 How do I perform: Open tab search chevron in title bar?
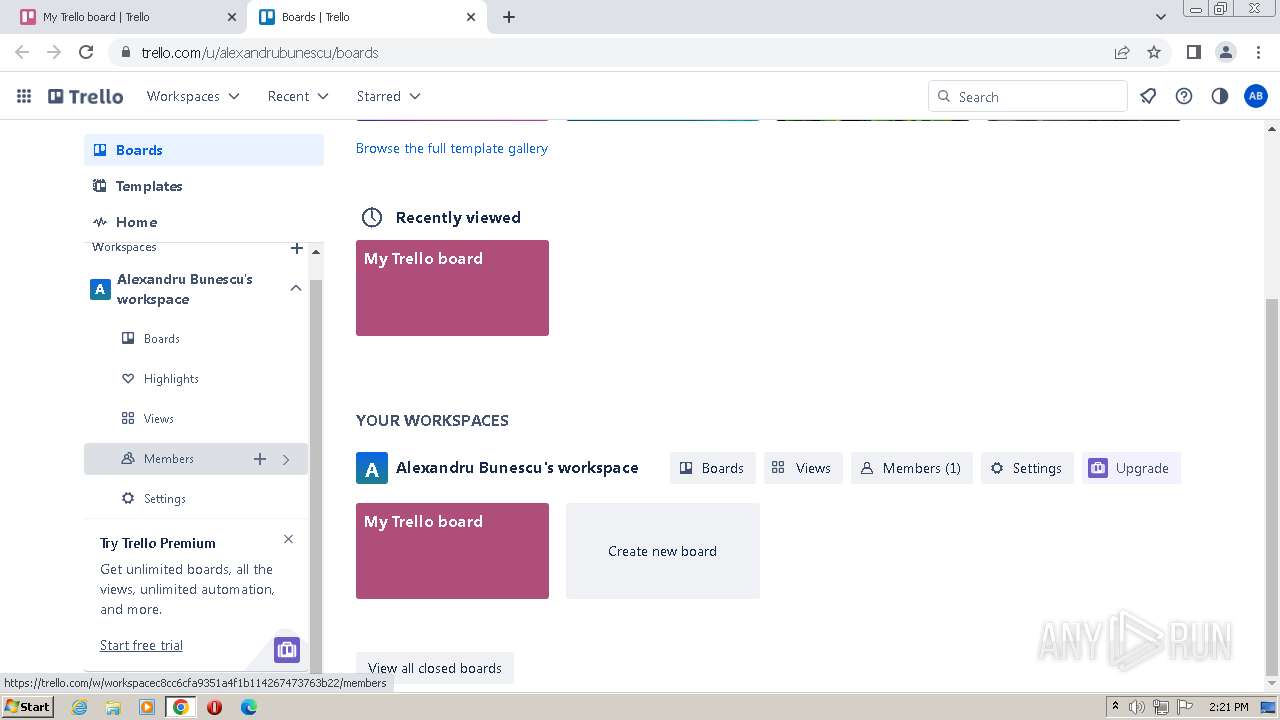1160,17
